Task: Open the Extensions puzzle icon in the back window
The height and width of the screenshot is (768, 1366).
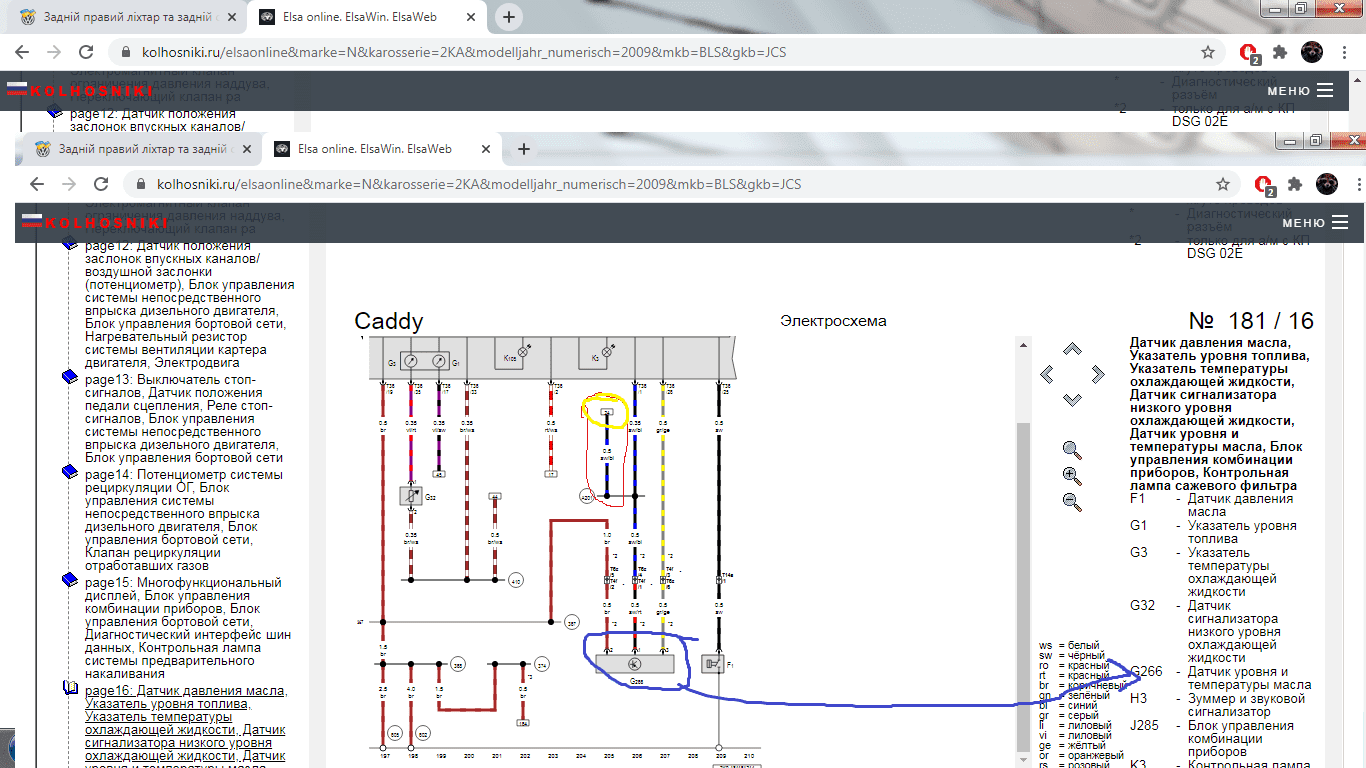Action: (1280, 52)
